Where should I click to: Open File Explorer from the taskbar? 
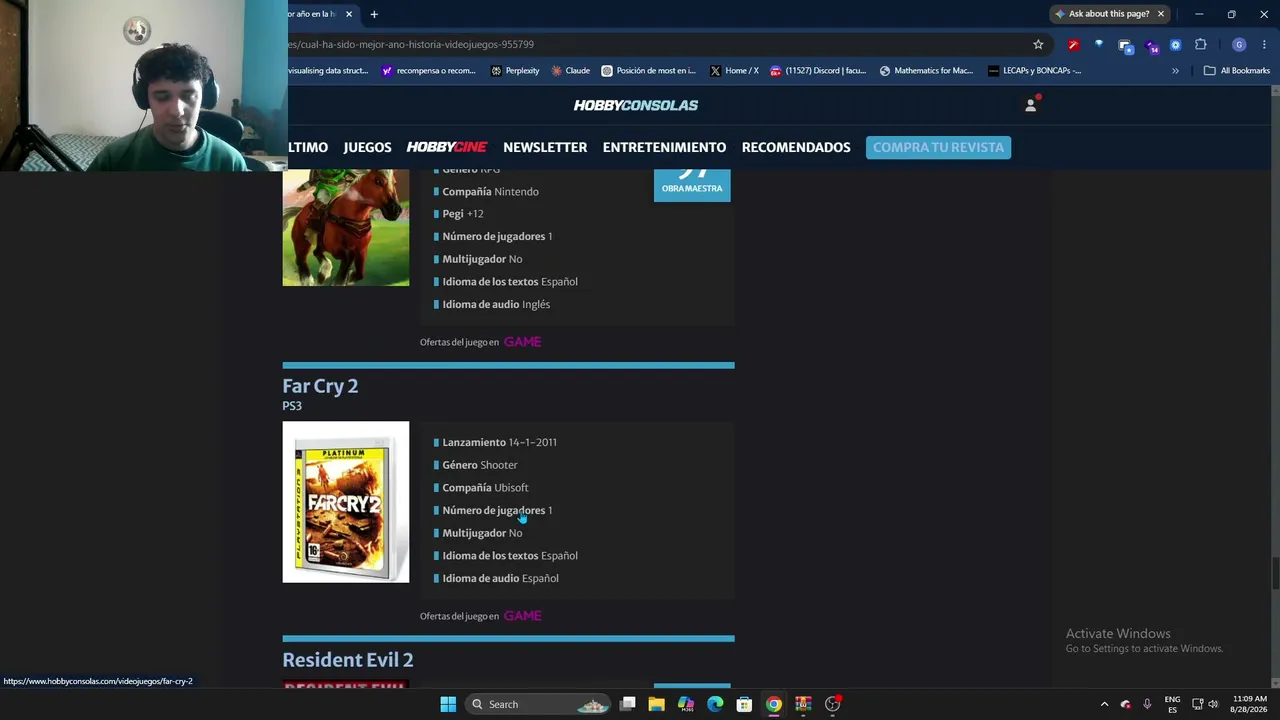[x=657, y=704]
